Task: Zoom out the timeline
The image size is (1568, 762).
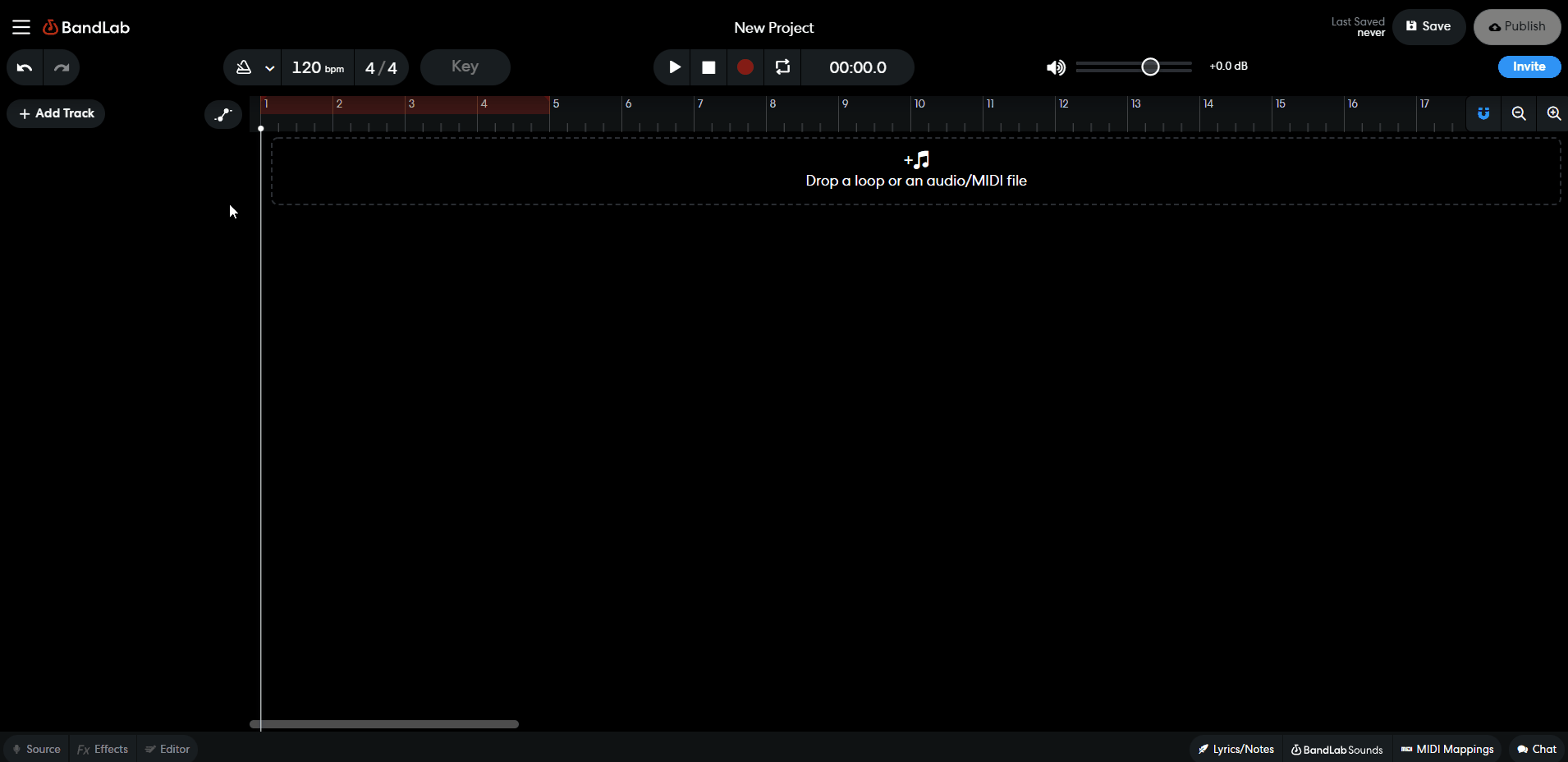Action: (x=1520, y=113)
